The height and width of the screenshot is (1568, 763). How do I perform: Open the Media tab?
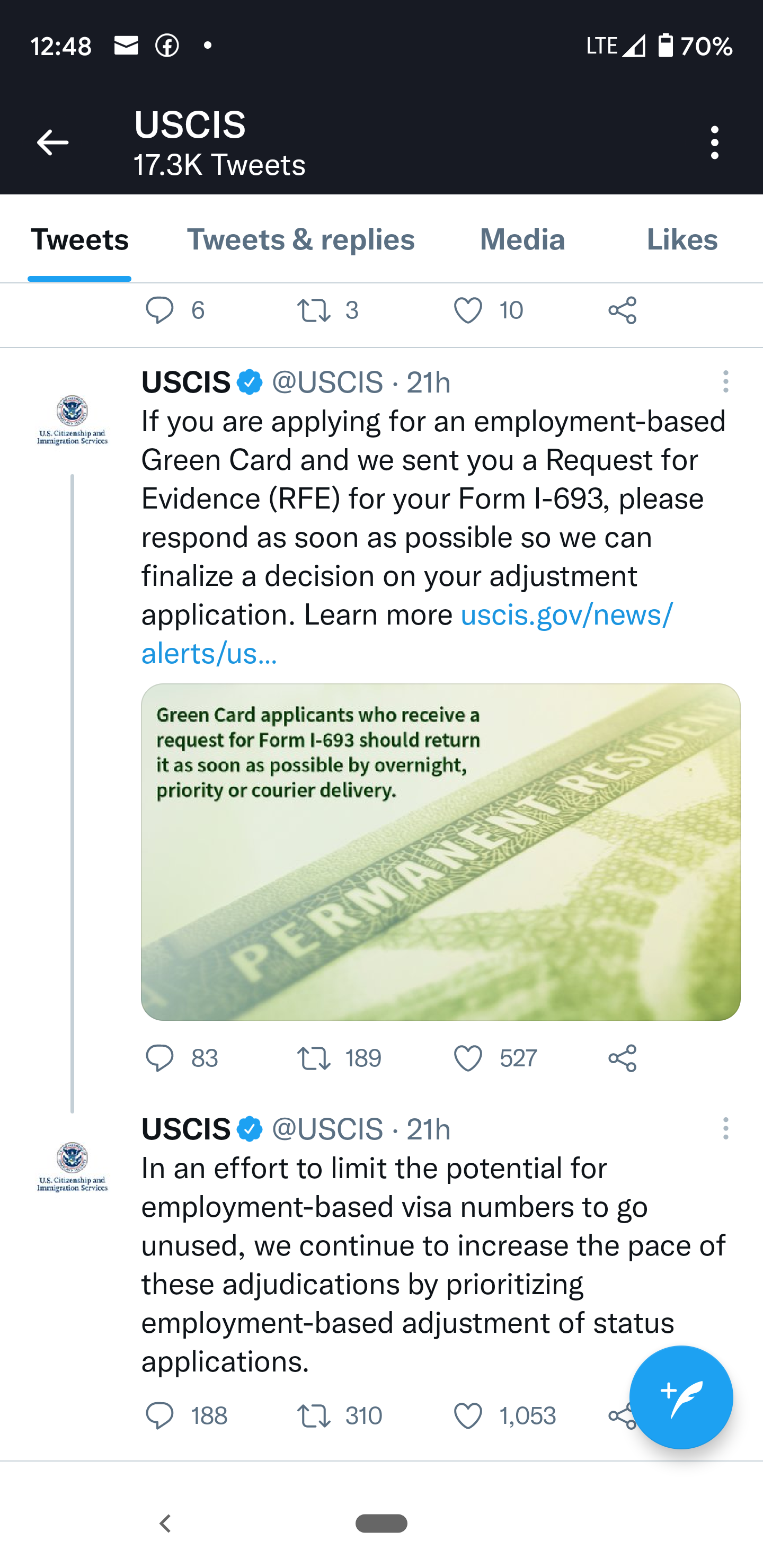522,239
